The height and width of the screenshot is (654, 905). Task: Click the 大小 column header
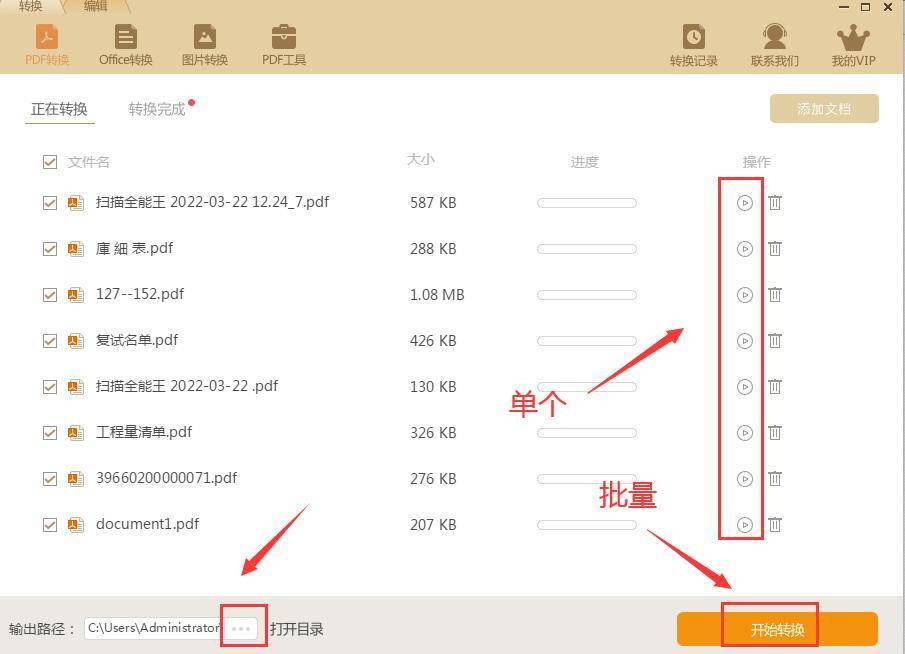pyautogui.click(x=421, y=160)
